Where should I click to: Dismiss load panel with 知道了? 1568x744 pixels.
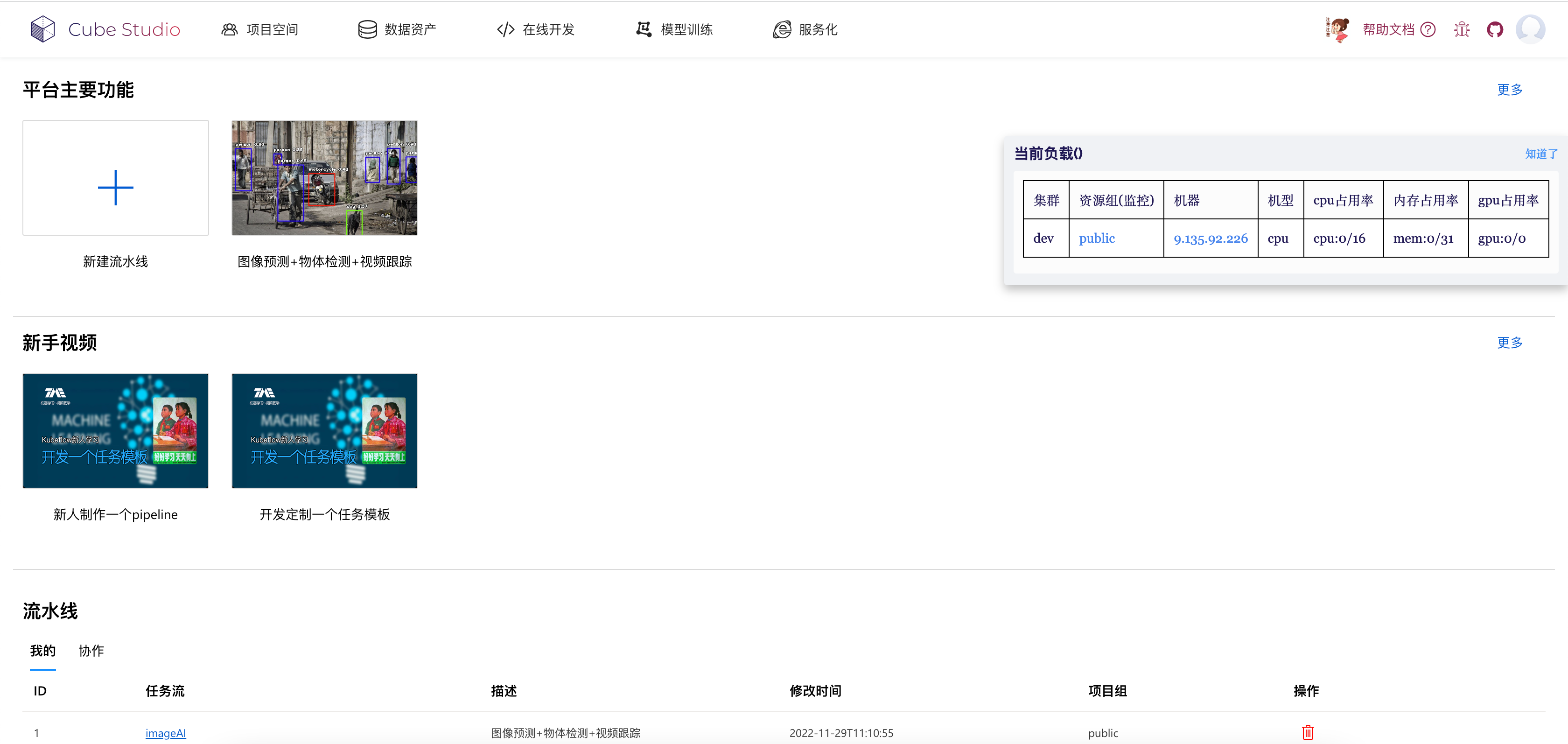tap(1540, 154)
